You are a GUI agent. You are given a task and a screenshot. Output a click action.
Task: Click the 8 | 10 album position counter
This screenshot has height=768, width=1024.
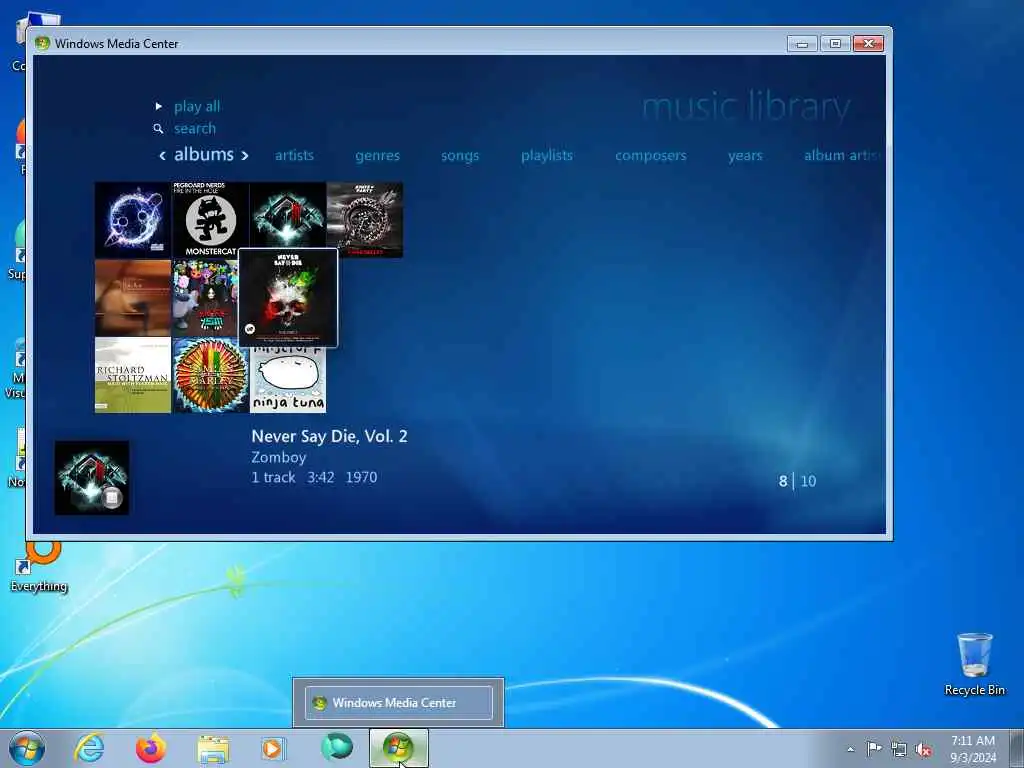(797, 481)
